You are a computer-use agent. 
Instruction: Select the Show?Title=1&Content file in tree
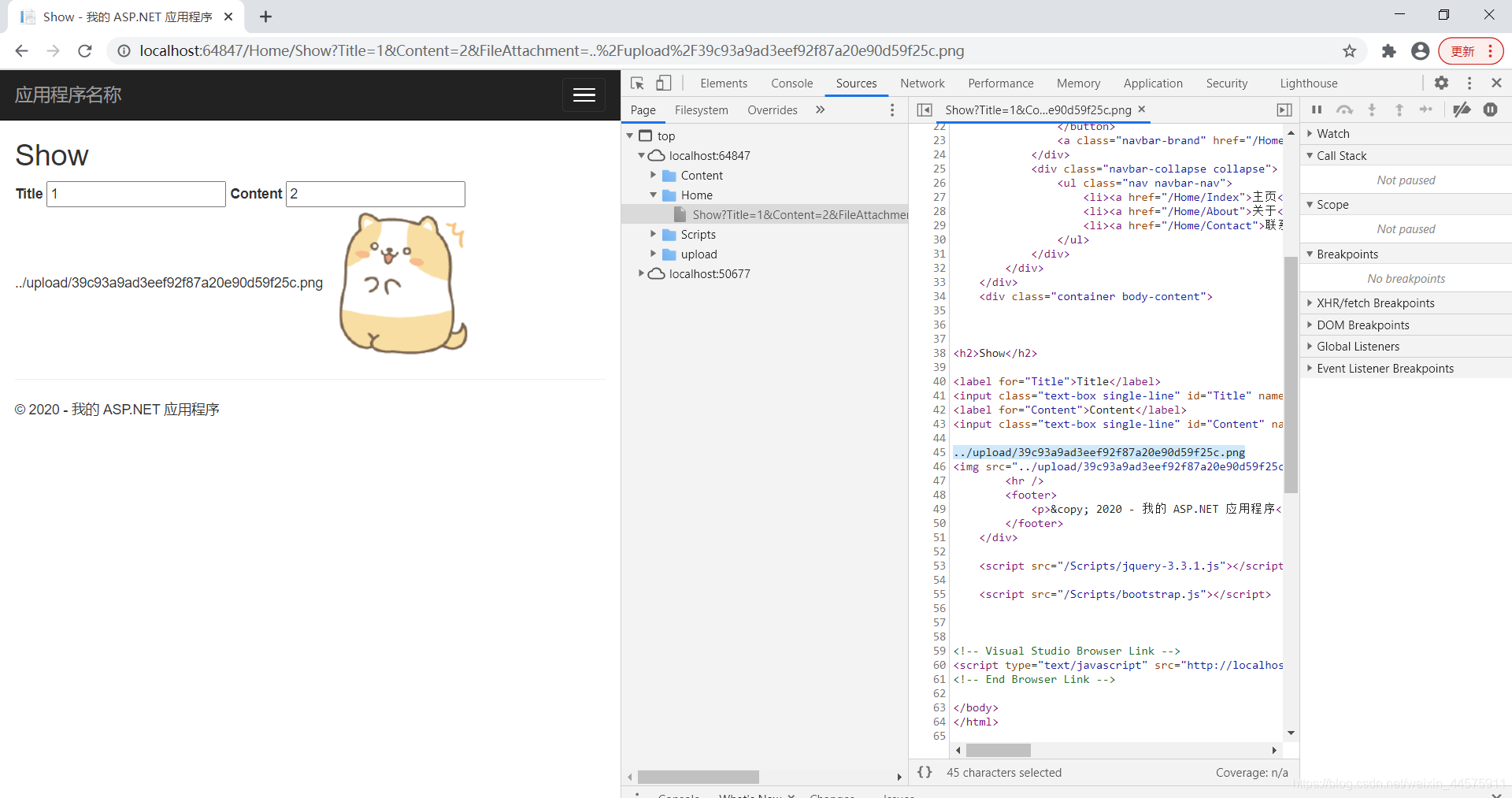click(765, 215)
